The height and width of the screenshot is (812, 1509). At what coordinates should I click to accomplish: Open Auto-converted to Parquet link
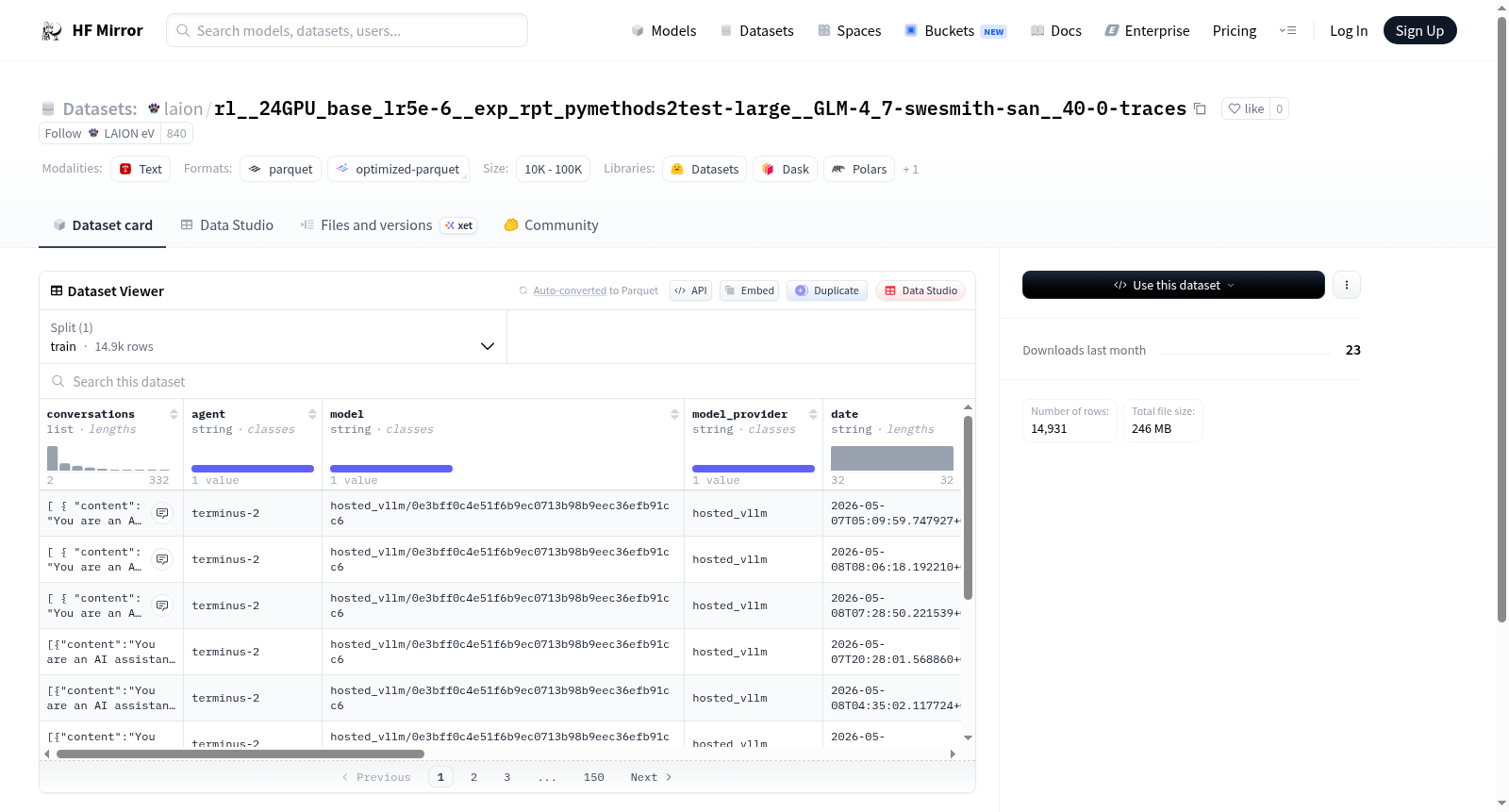coord(570,290)
